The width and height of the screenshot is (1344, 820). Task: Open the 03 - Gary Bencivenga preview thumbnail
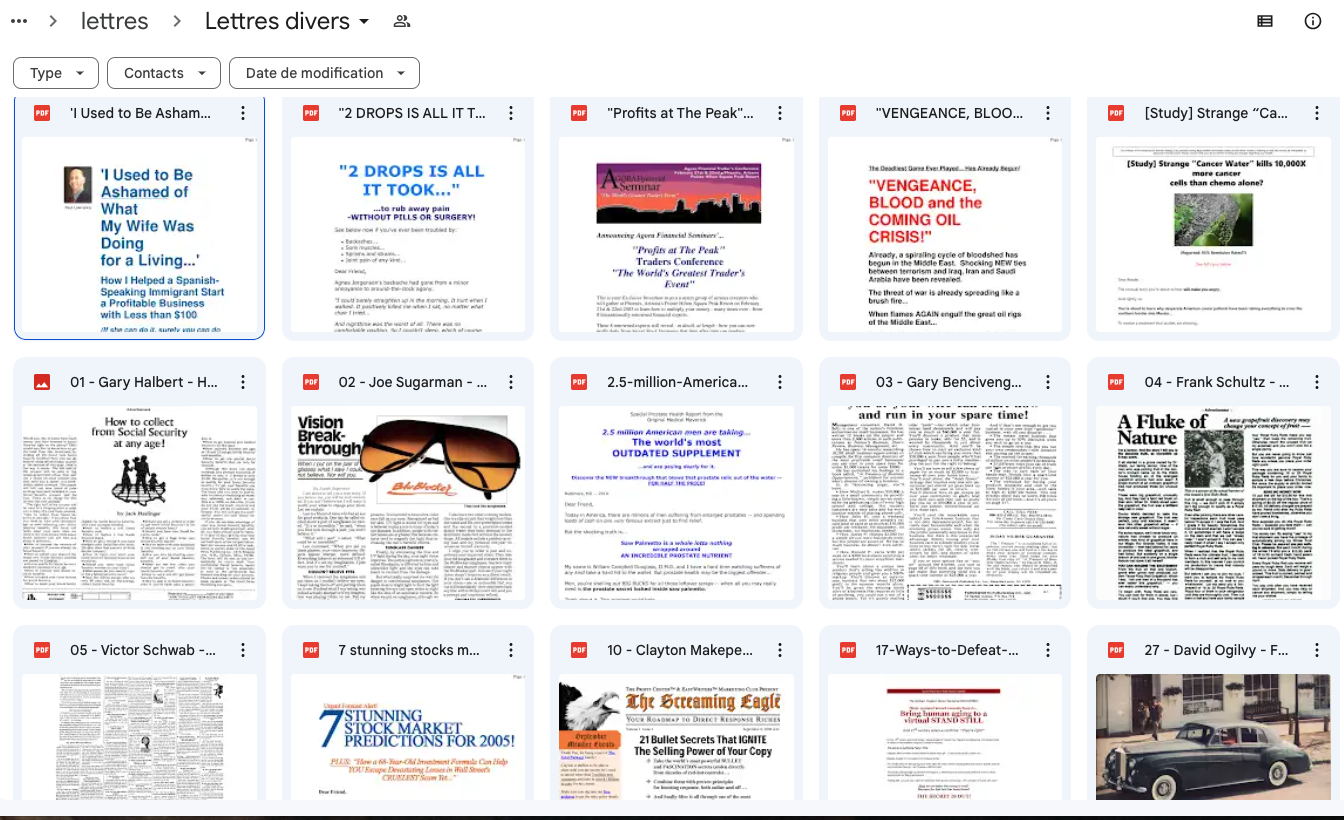(945, 503)
